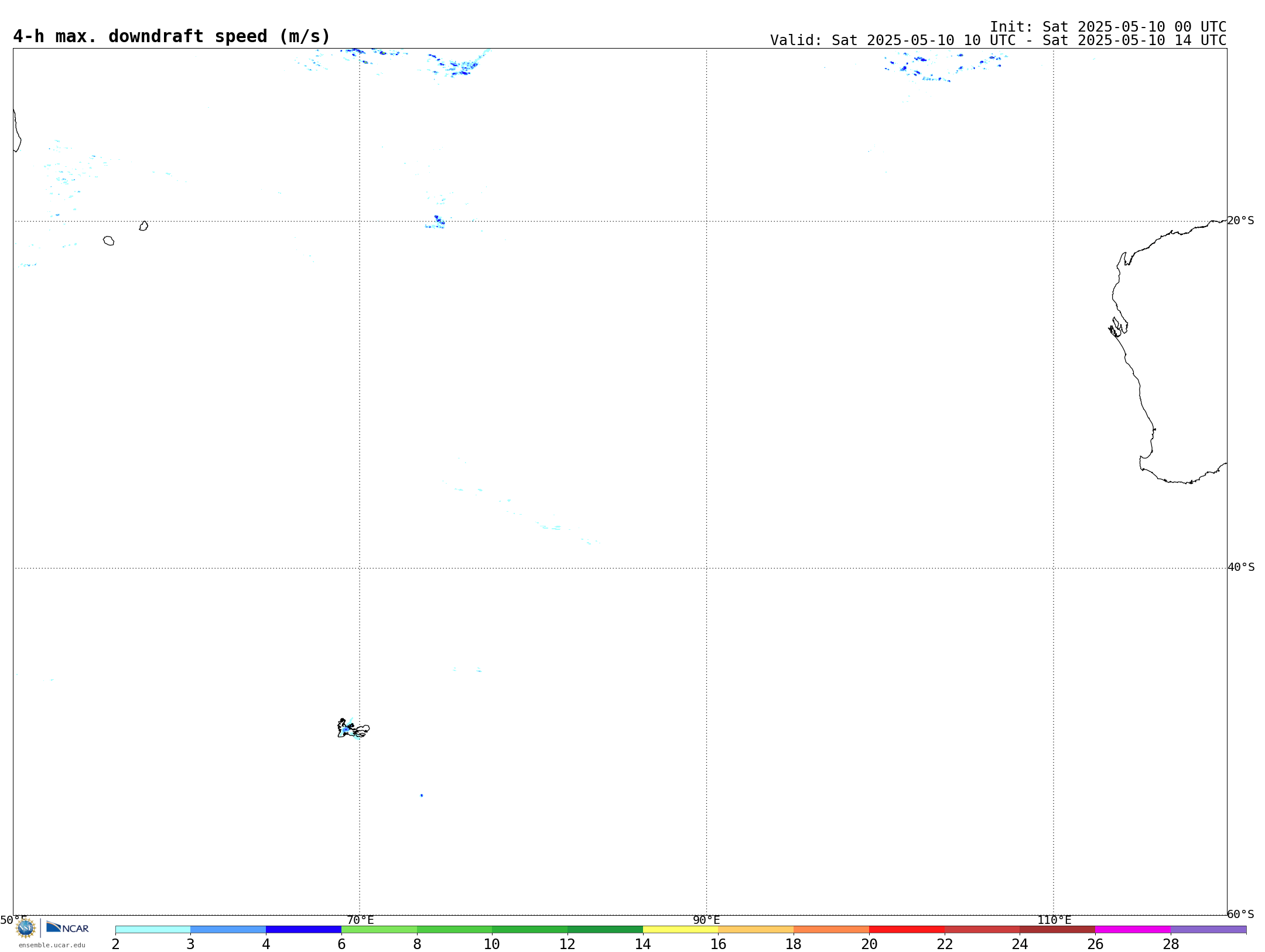Click the Init time text line
1265x952 pixels.
1108,27
